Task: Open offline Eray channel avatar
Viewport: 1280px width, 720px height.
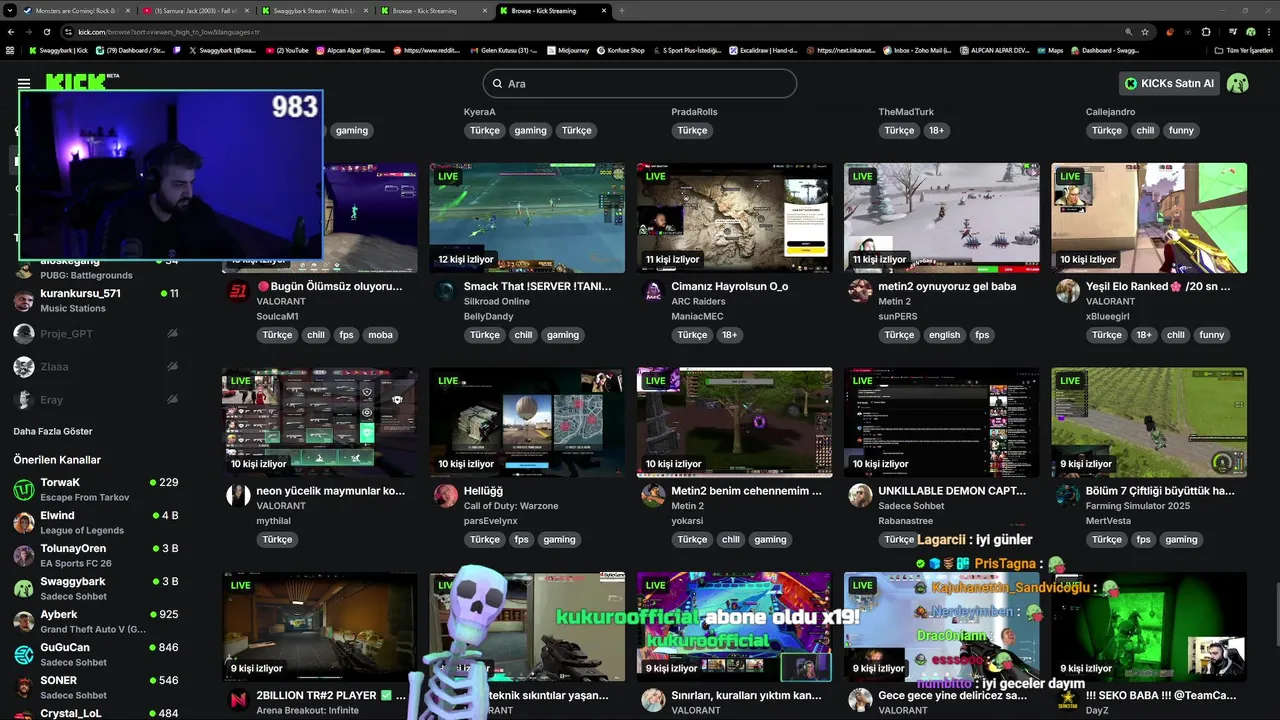Action: [x=24, y=399]
